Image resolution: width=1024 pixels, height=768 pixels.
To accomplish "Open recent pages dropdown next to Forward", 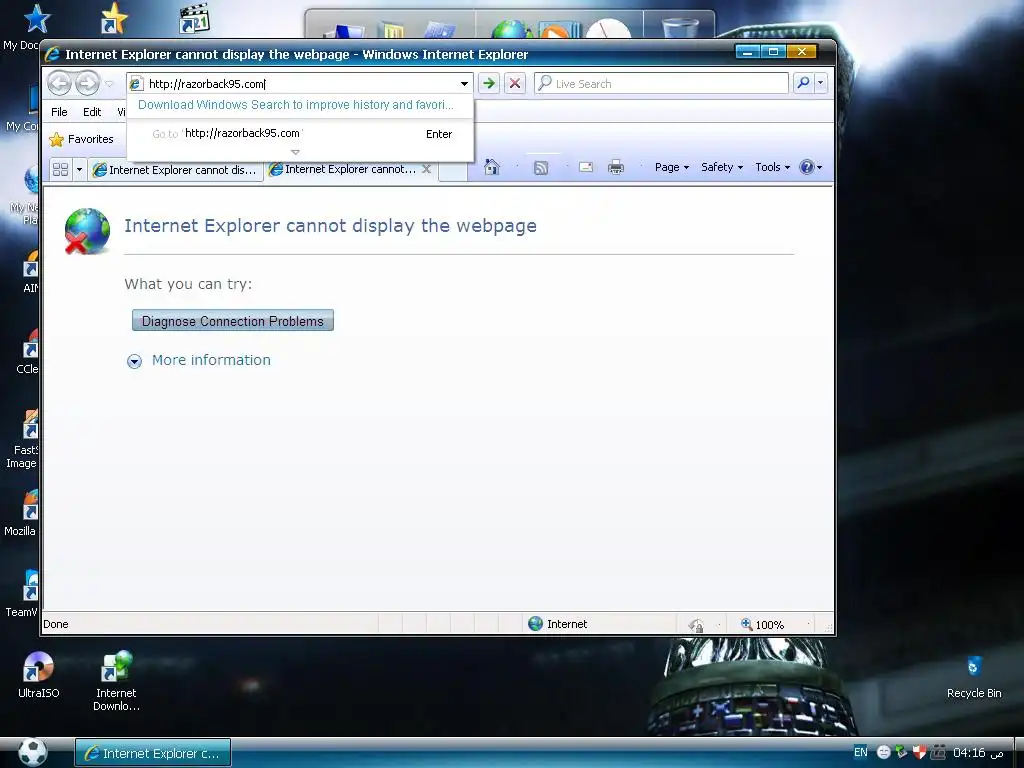I will click(x=109, y=84).
